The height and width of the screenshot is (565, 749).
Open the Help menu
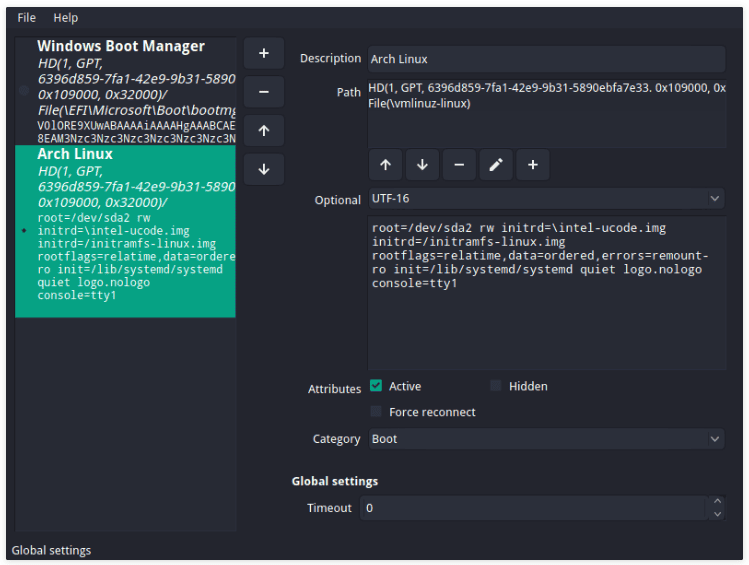click(65, 18)
